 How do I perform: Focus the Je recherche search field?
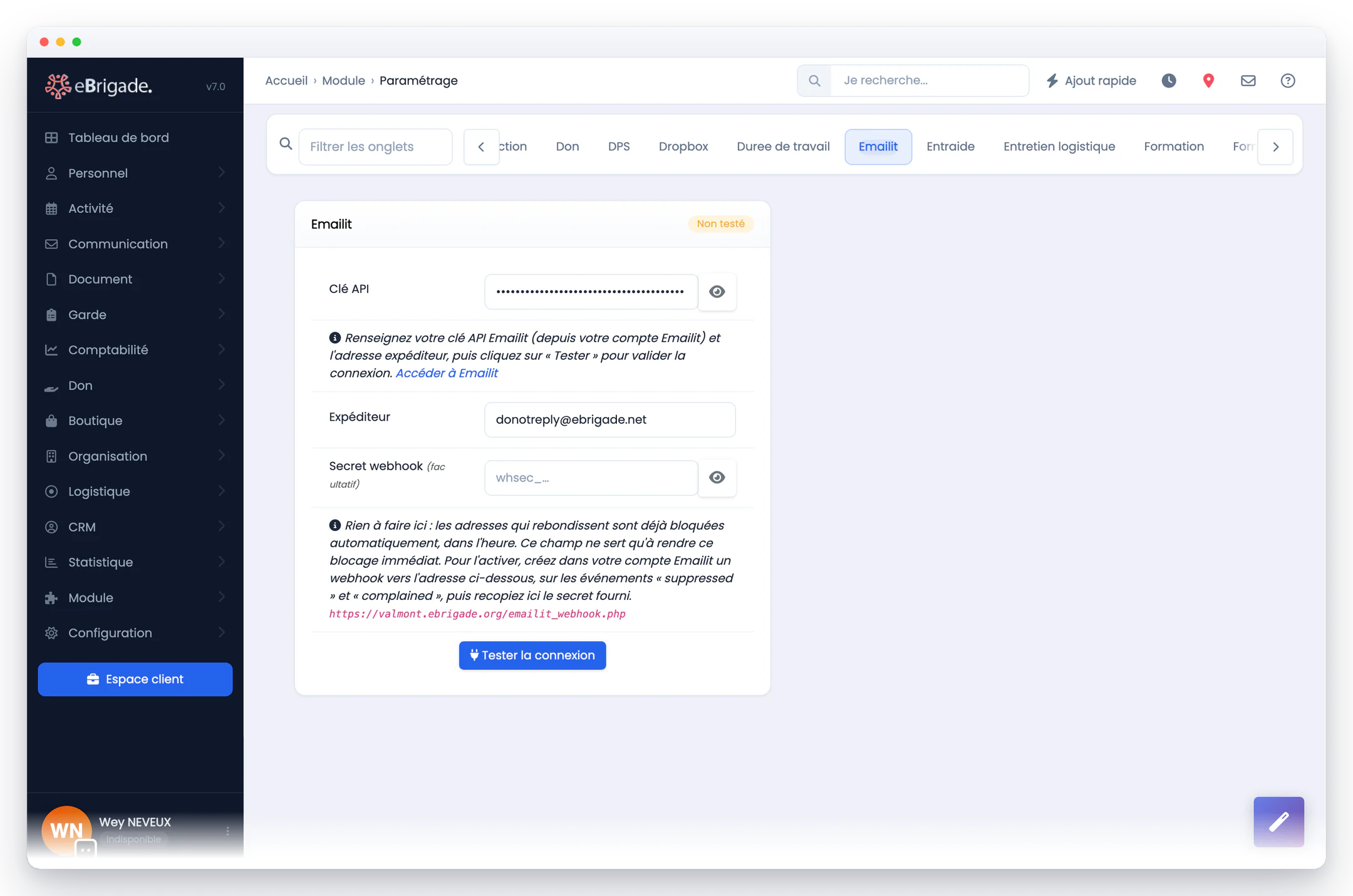(930, 81)
